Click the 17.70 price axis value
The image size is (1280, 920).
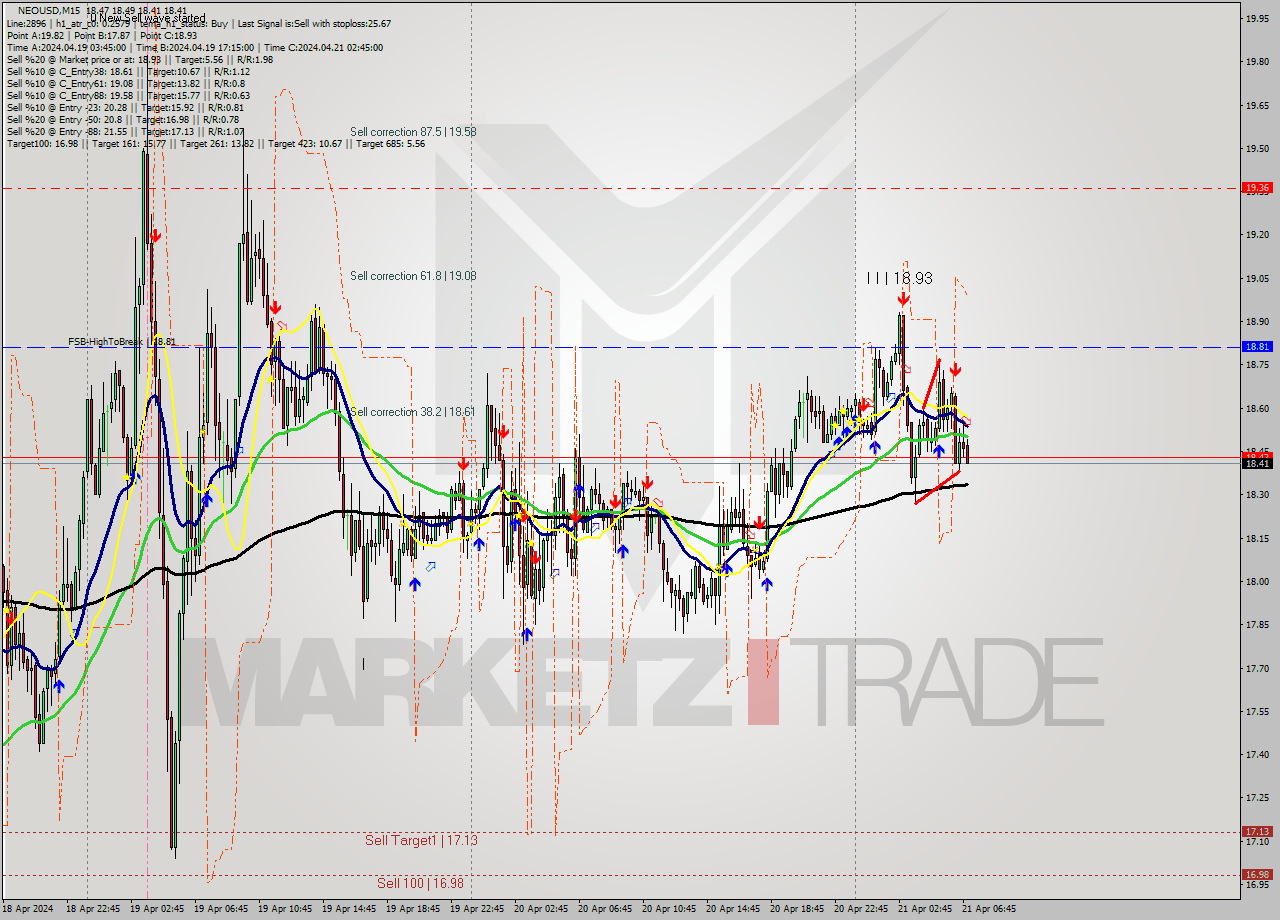pyautogui.click(x=1256, y=667)
